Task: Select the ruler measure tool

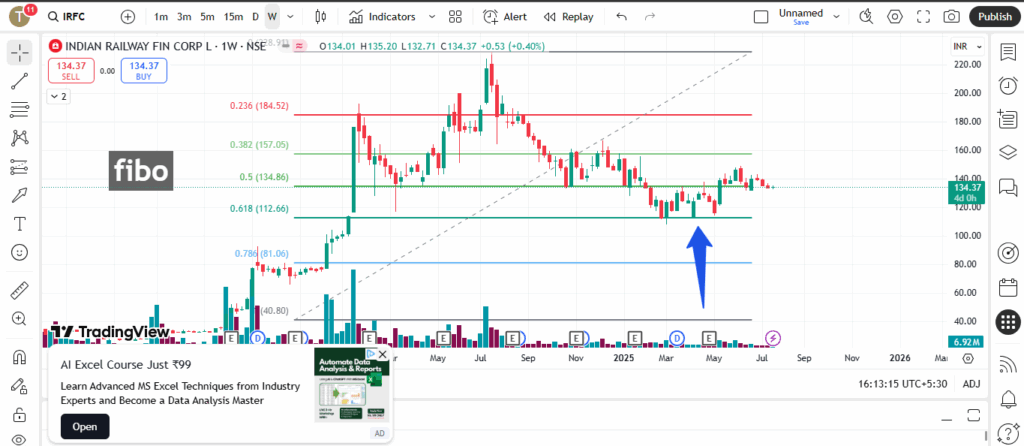Action: tap(20, 290)
